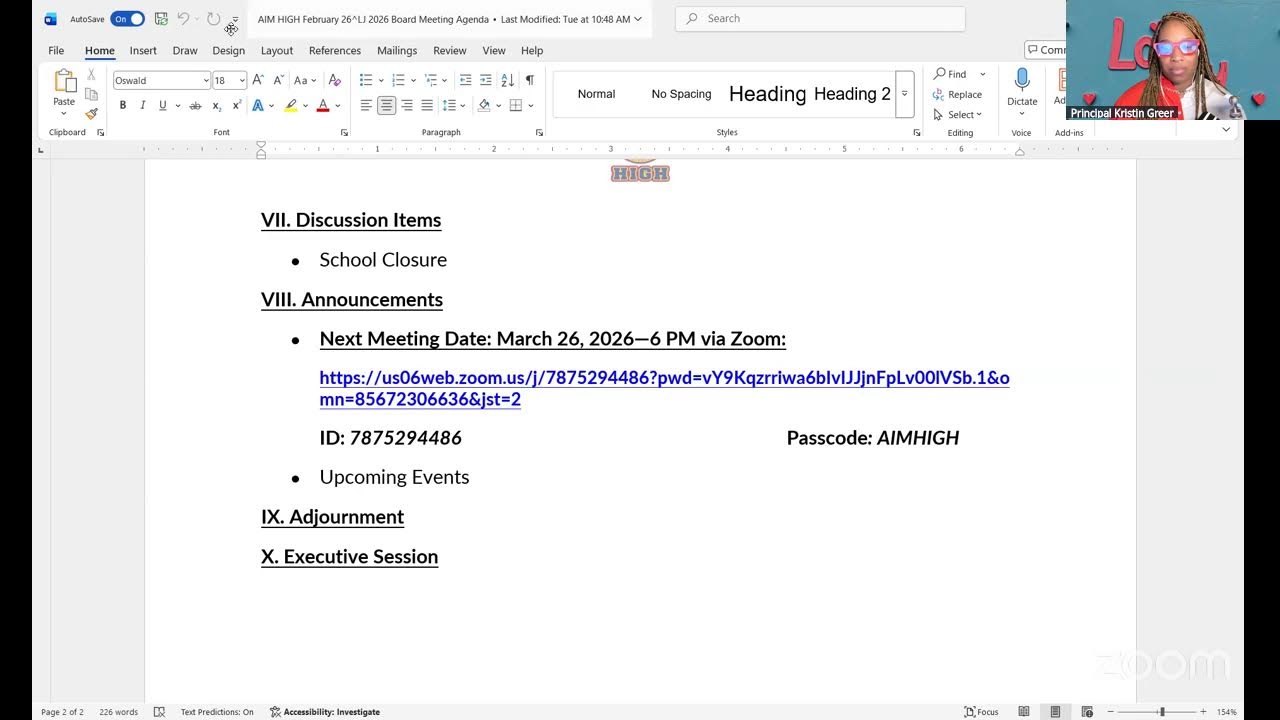Clear all formatting with the eraser A icon

(335, 80)
